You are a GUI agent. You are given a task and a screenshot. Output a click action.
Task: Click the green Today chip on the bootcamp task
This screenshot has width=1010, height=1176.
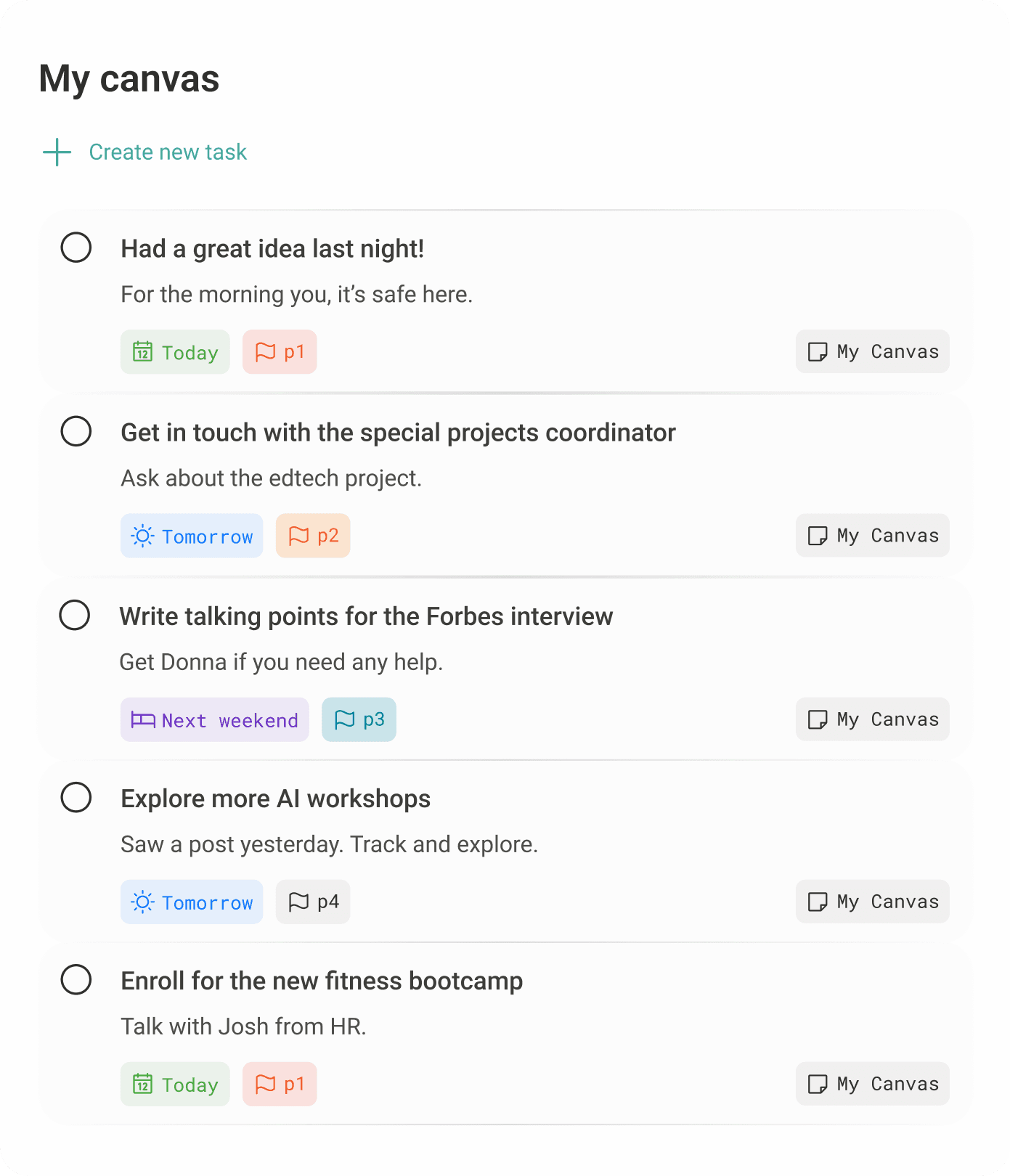[x=175, y=1084]
